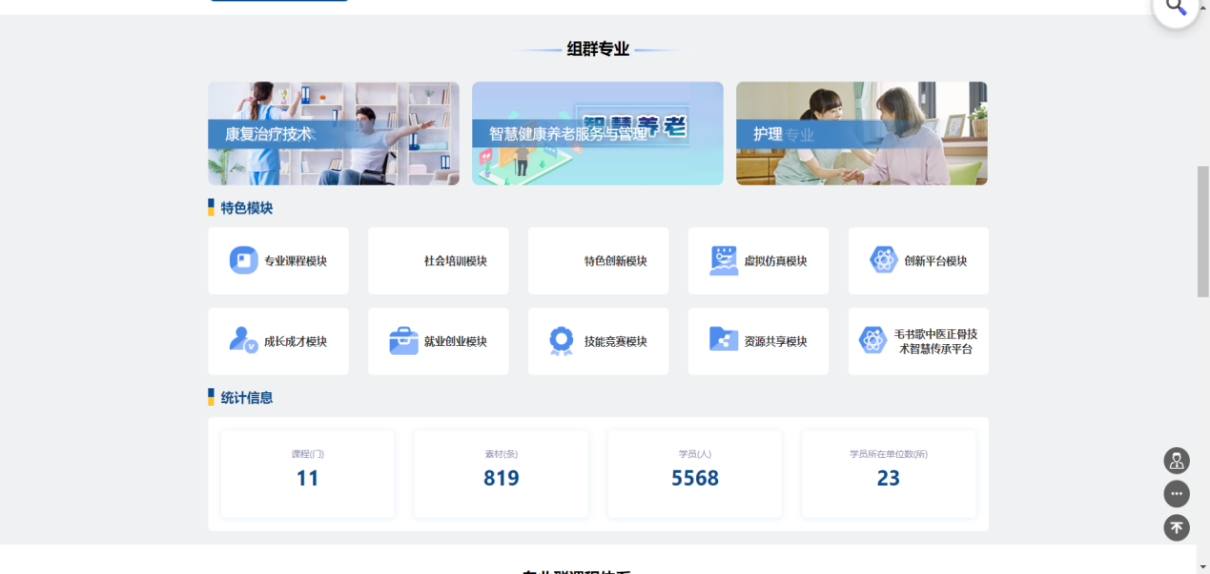This screenshot has height=574, width=1210.
Task: Click the customer service avatar icon
Action: 1176,461
